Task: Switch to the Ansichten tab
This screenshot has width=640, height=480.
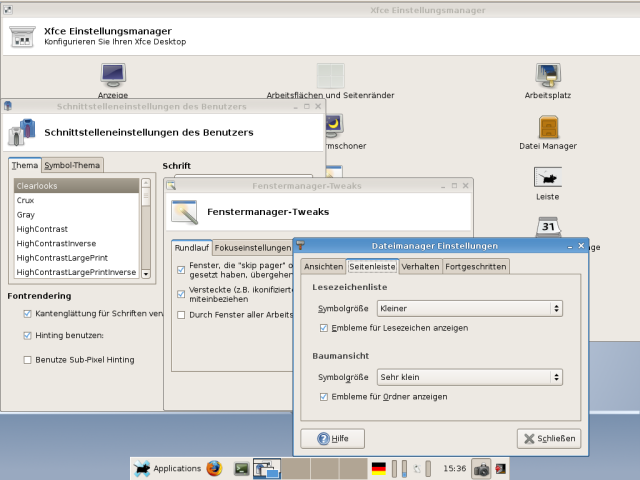Action: coord(323,267)
